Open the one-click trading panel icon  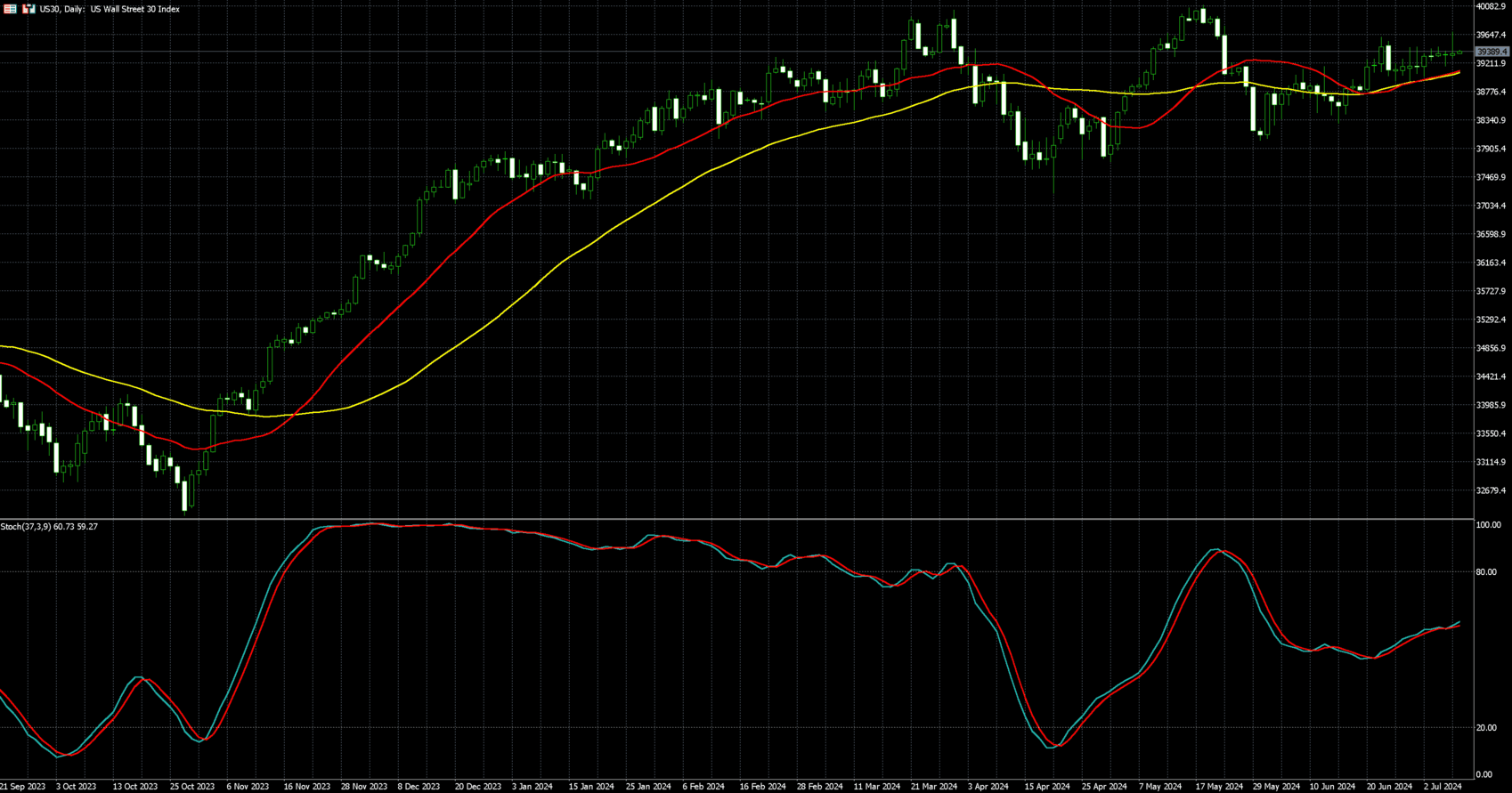11,9
